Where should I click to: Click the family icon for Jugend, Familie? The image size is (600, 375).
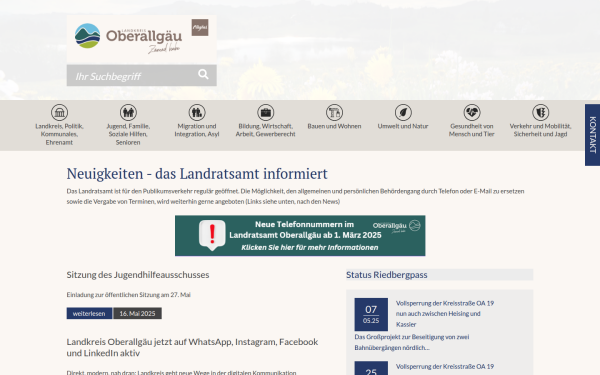(128, 112)
